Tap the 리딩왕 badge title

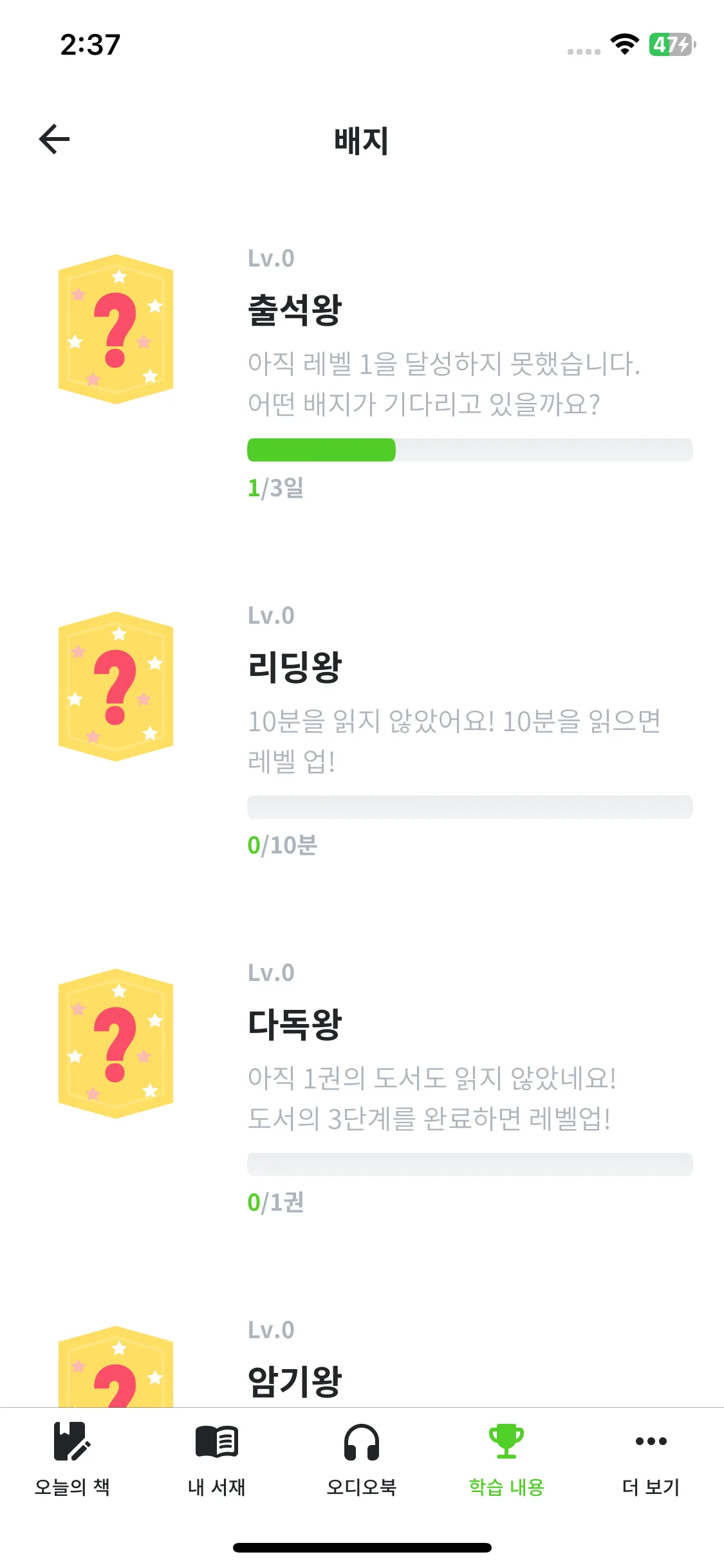click(x=295, y=667)
